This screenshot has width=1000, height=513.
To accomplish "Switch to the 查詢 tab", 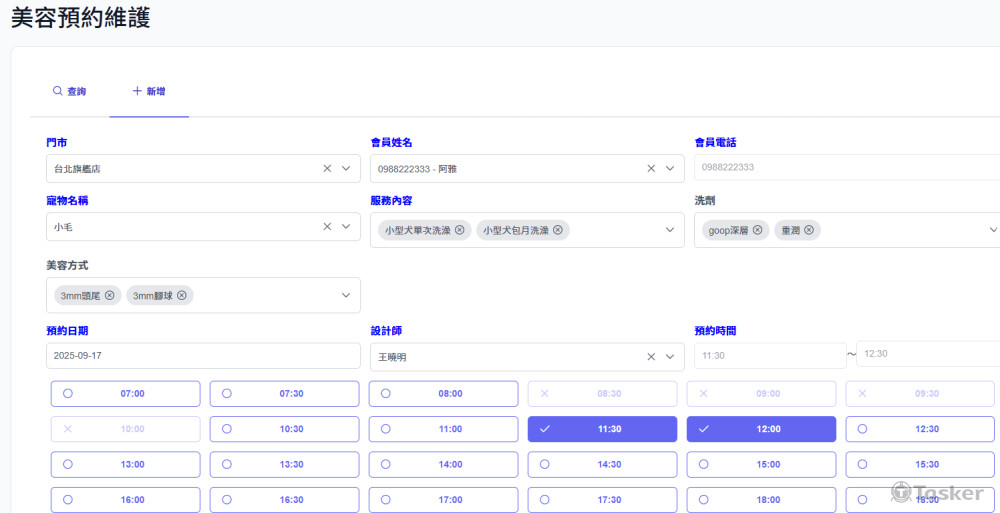I will coord(69,91).
